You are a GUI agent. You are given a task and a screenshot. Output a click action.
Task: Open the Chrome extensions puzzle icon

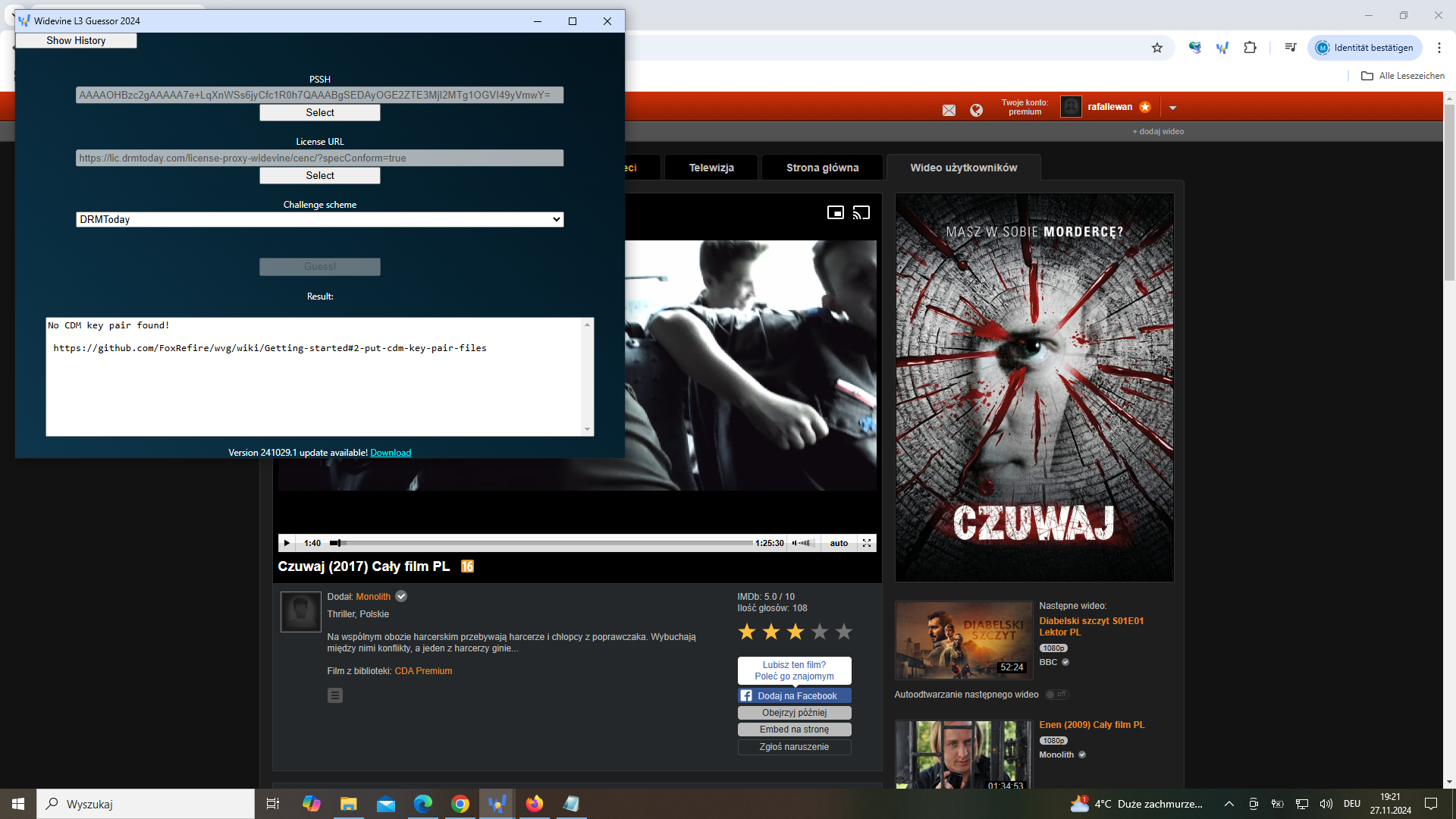(1250, 48)
